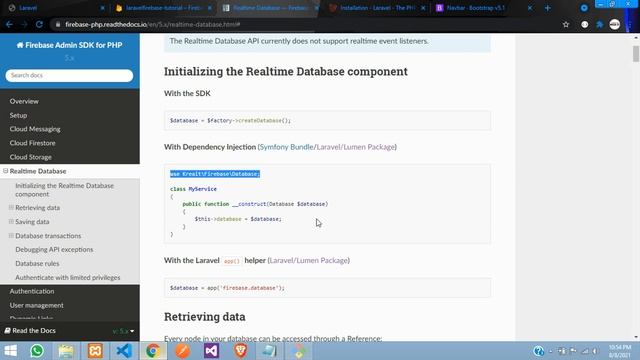The width and height of the screenshot is (640, 360).
Task: Collapse the Realtime Database sidebar section
Action: click(6, 171)
